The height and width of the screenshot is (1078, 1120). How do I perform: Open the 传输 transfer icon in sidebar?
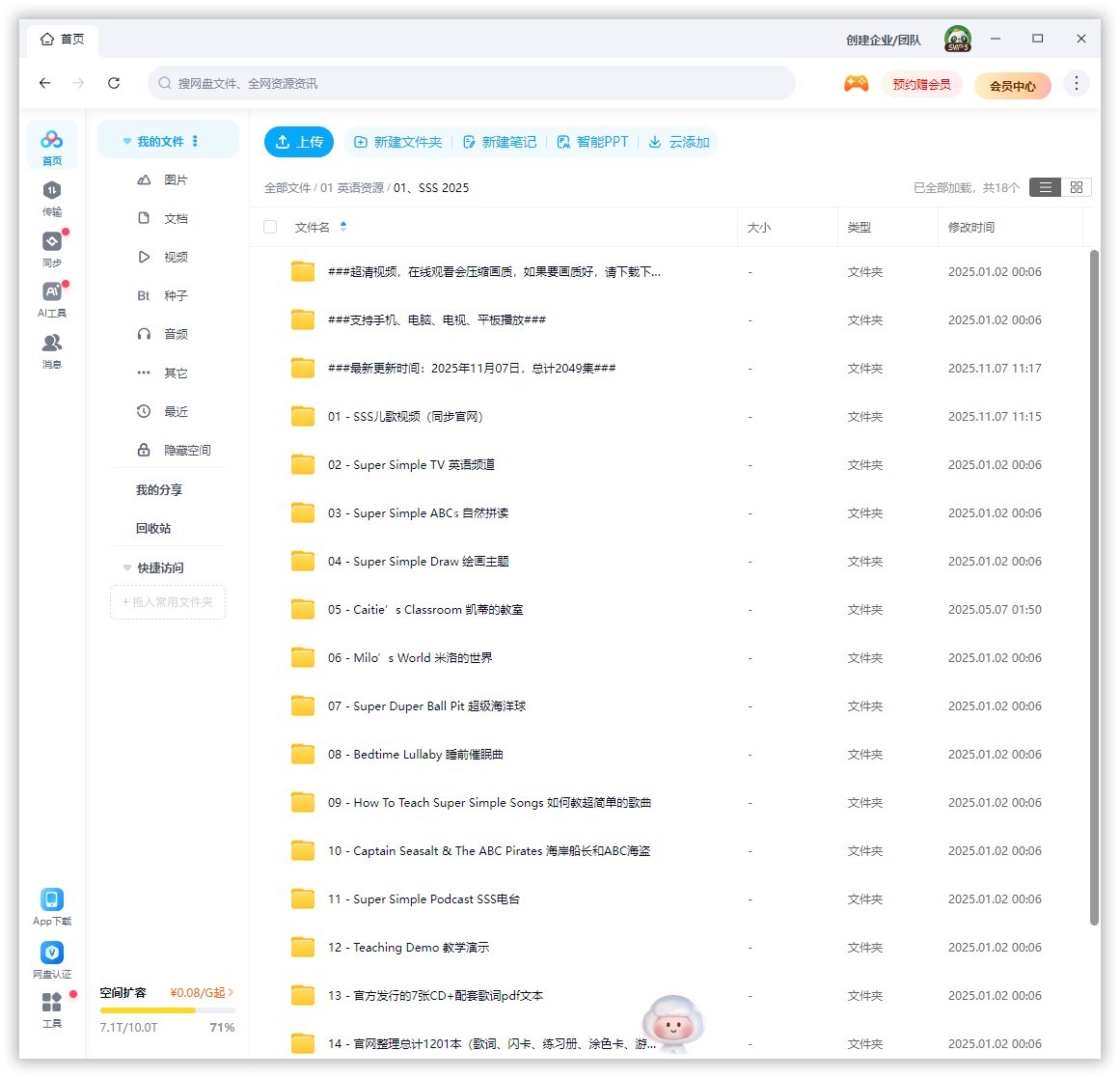52,191
